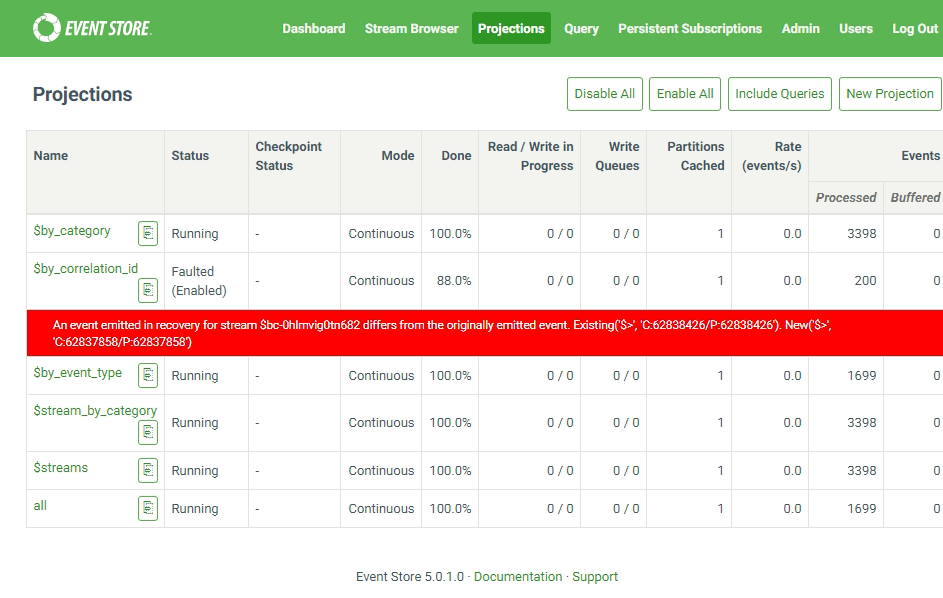The image size is (943, 598).
Task: Click the Rate (events/s) column header
Action: click(x=772, y=156)
